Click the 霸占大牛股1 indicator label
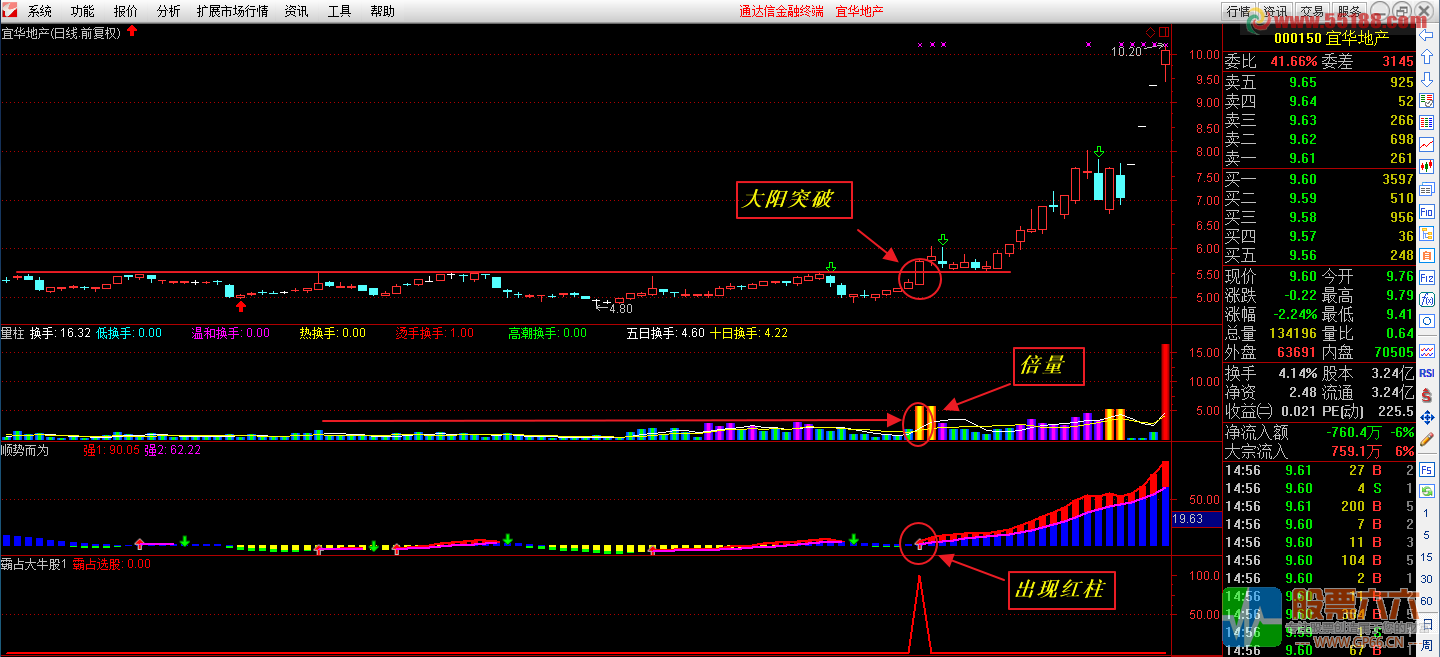1440x657 pixels. click(x=32, y=564)
